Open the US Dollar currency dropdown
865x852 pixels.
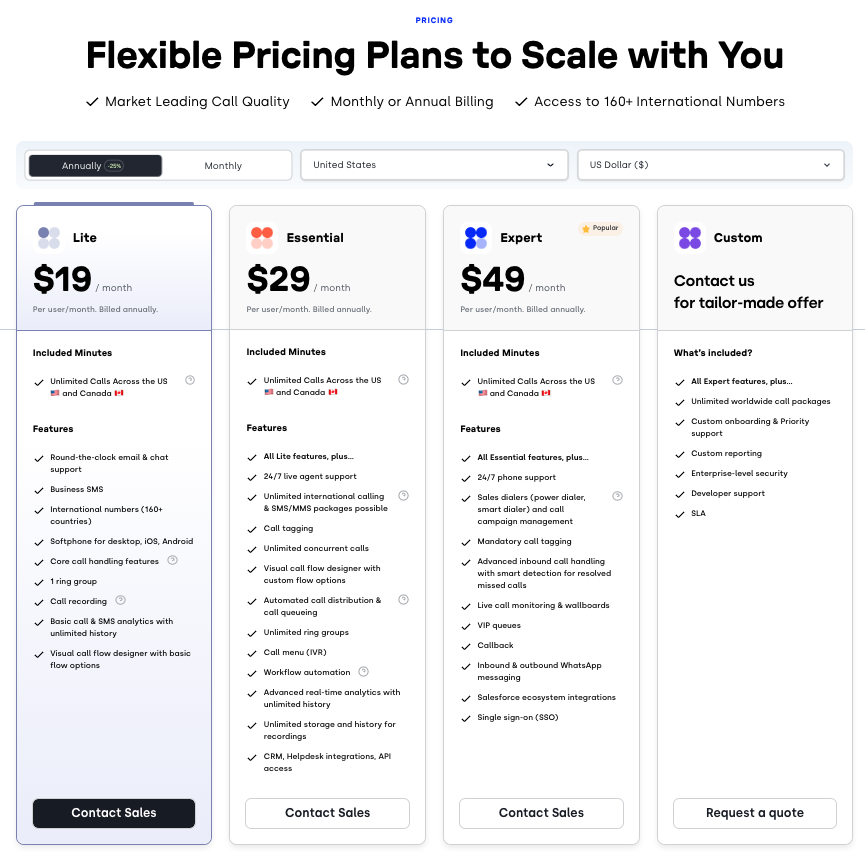click(x=710, y=165)
